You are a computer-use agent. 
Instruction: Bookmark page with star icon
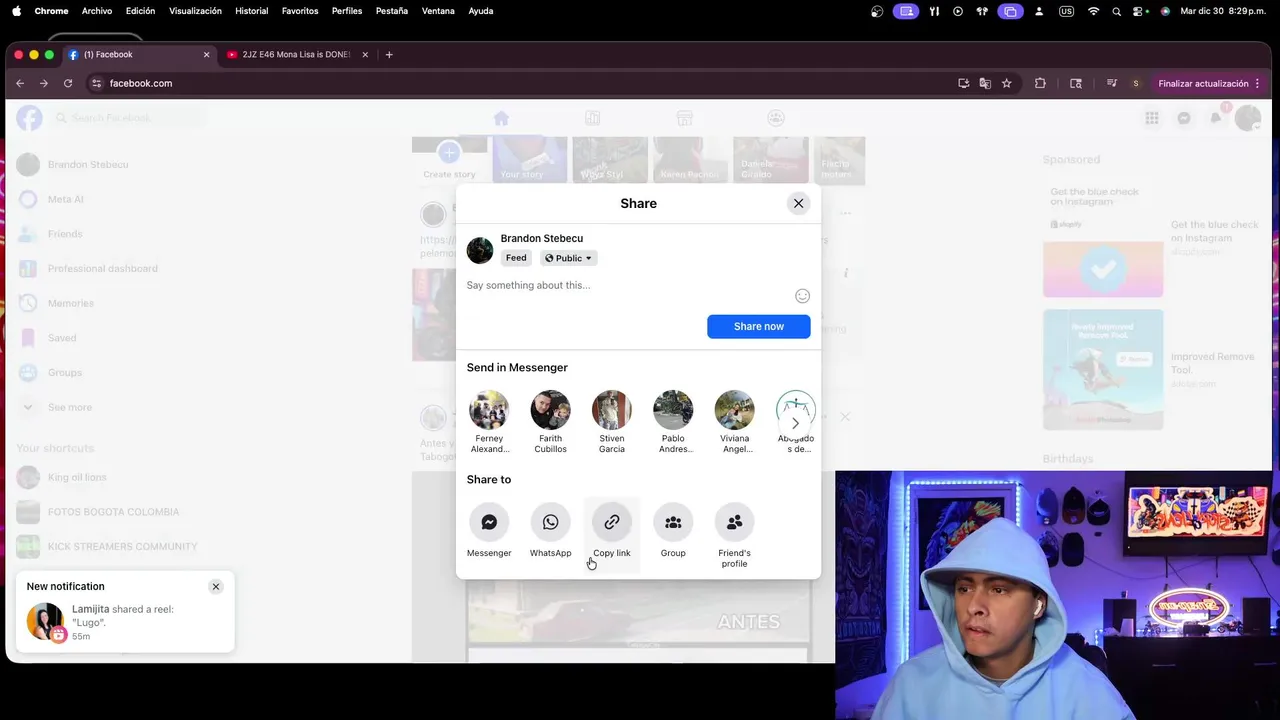pos(1007,83)
